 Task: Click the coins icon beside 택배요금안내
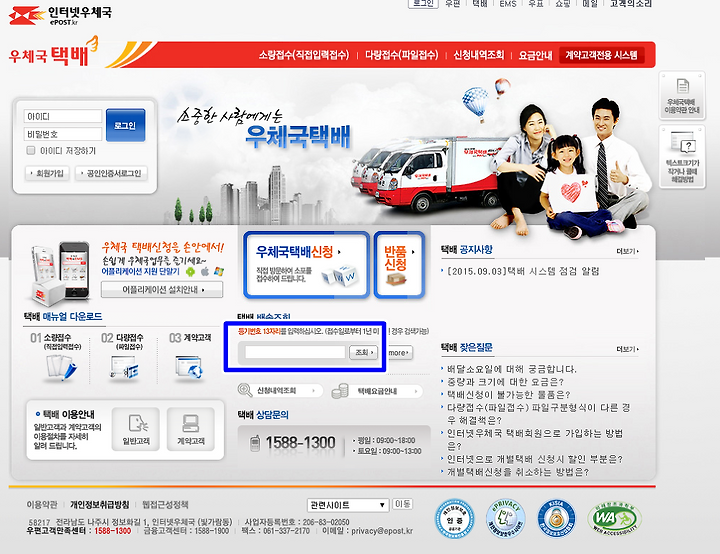[x=340, y=391]
